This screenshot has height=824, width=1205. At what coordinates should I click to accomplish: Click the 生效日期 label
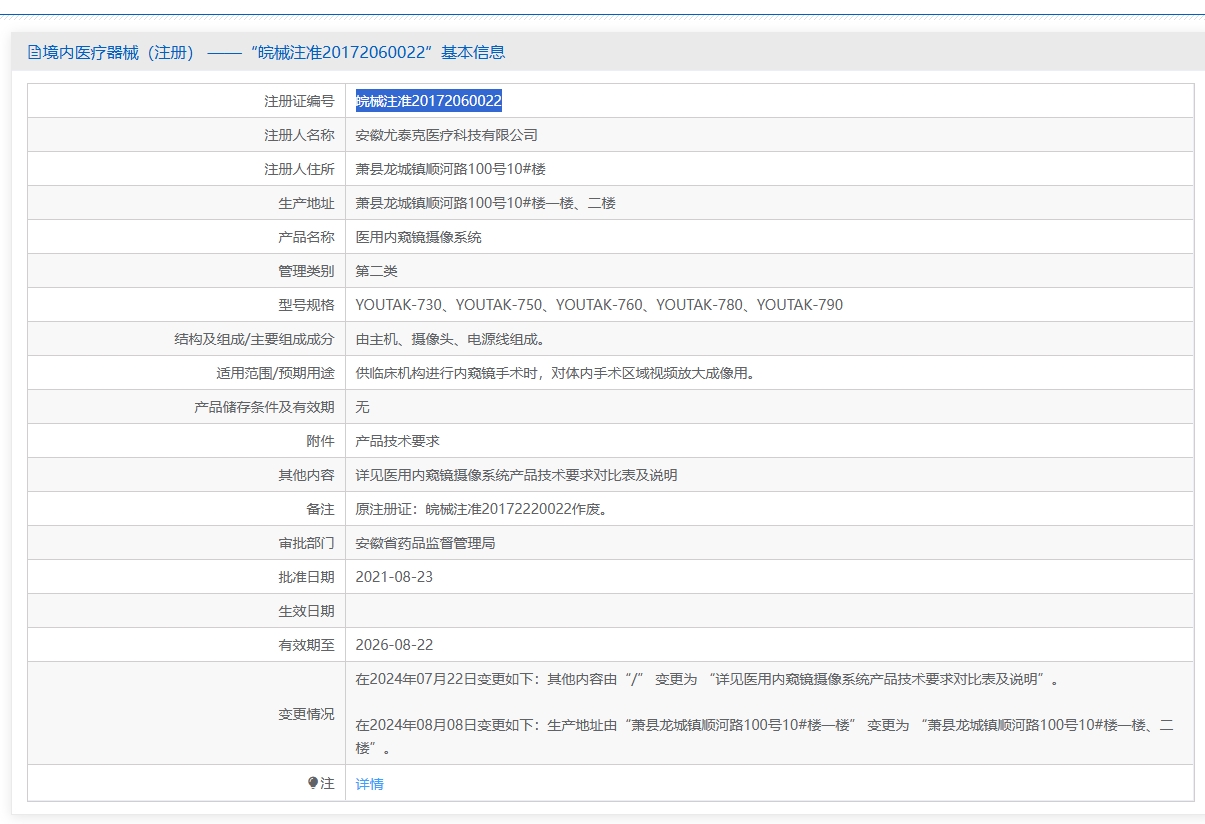tap(306, 611)
